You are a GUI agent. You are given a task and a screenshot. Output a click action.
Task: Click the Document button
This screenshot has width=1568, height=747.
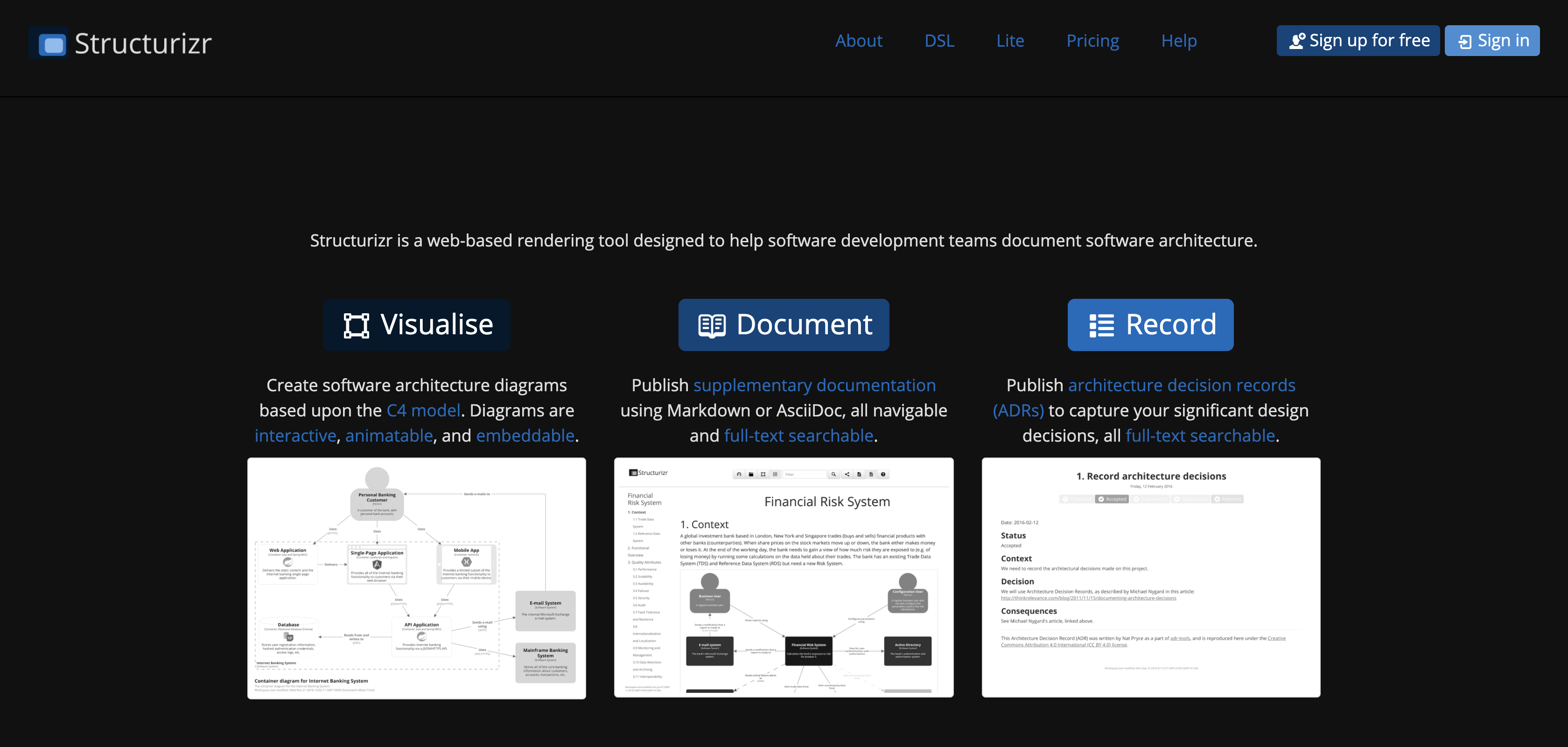tap(784, 324)
